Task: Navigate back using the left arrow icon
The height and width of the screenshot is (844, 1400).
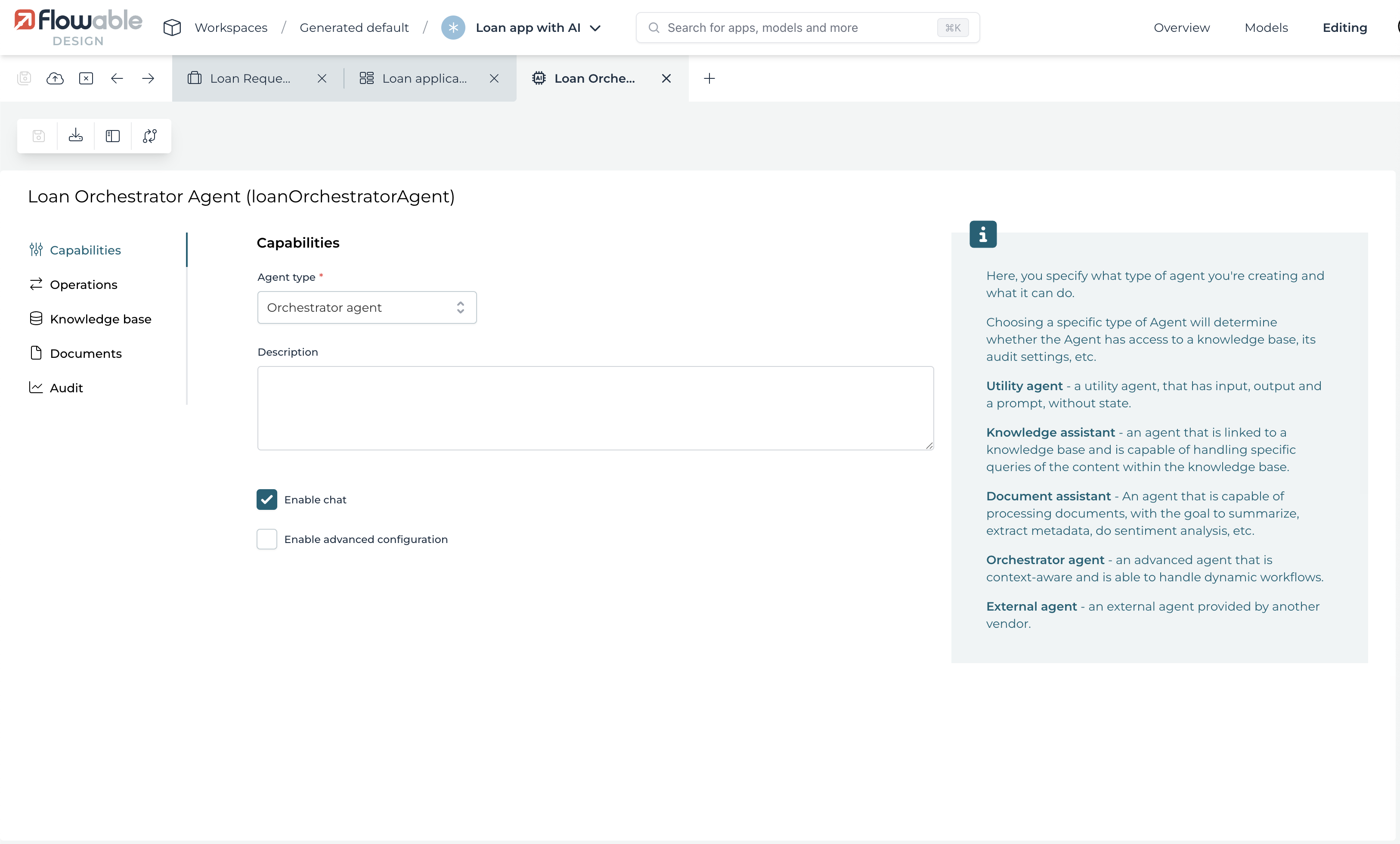Action: [117, 78]
